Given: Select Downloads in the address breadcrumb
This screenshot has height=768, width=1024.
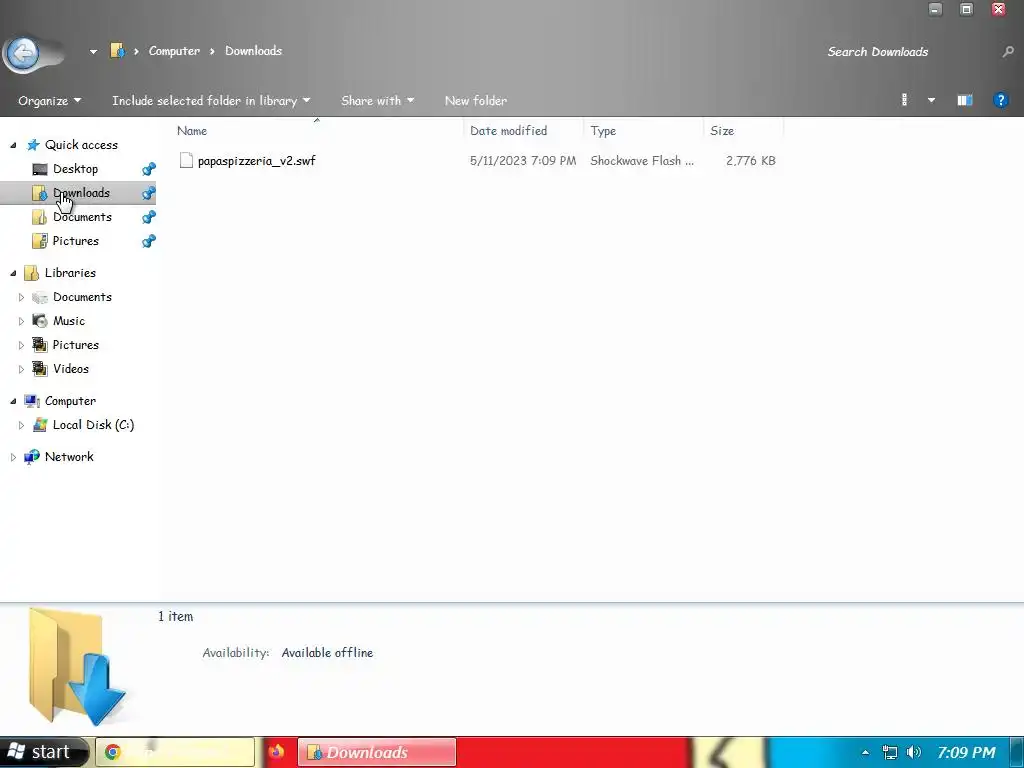Looking at the screenshot, I should coord(253,51).
